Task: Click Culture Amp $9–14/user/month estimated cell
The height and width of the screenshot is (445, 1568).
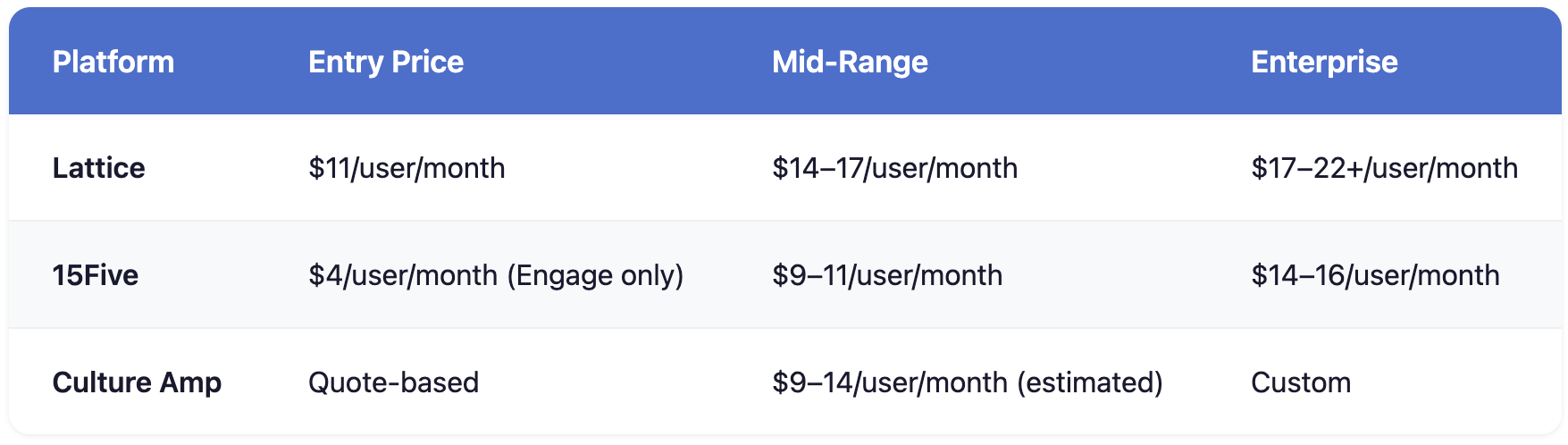Action: click(x=968, y=382)
